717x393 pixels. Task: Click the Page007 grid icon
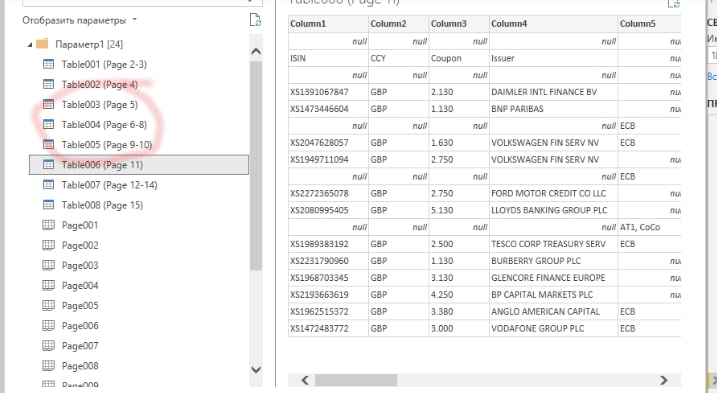[48, 345]
